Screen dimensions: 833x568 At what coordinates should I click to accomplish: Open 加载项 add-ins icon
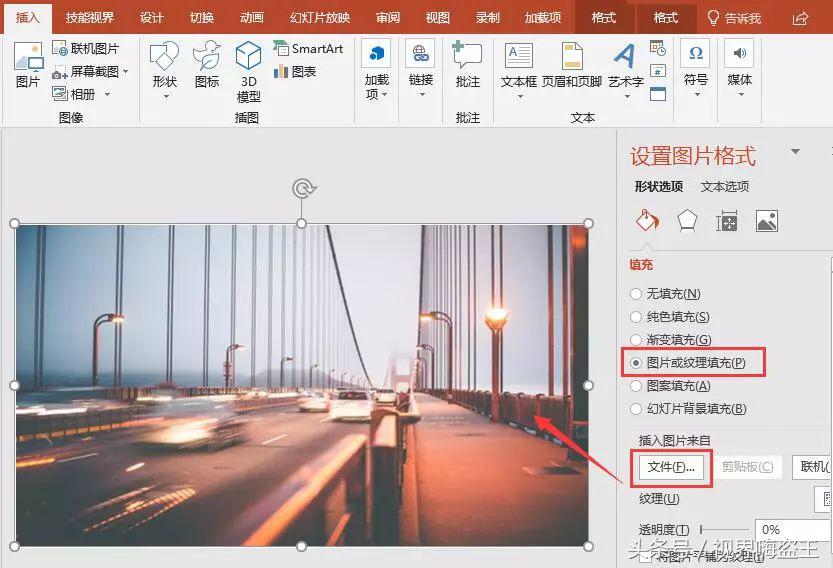(377, 53)
